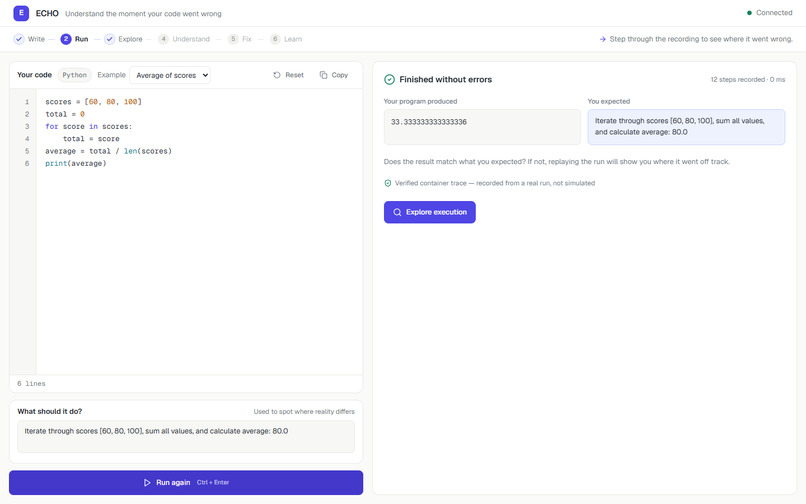
Task: Click step number 5 circle
Action: pyautogui.click(x=233, y=39)
